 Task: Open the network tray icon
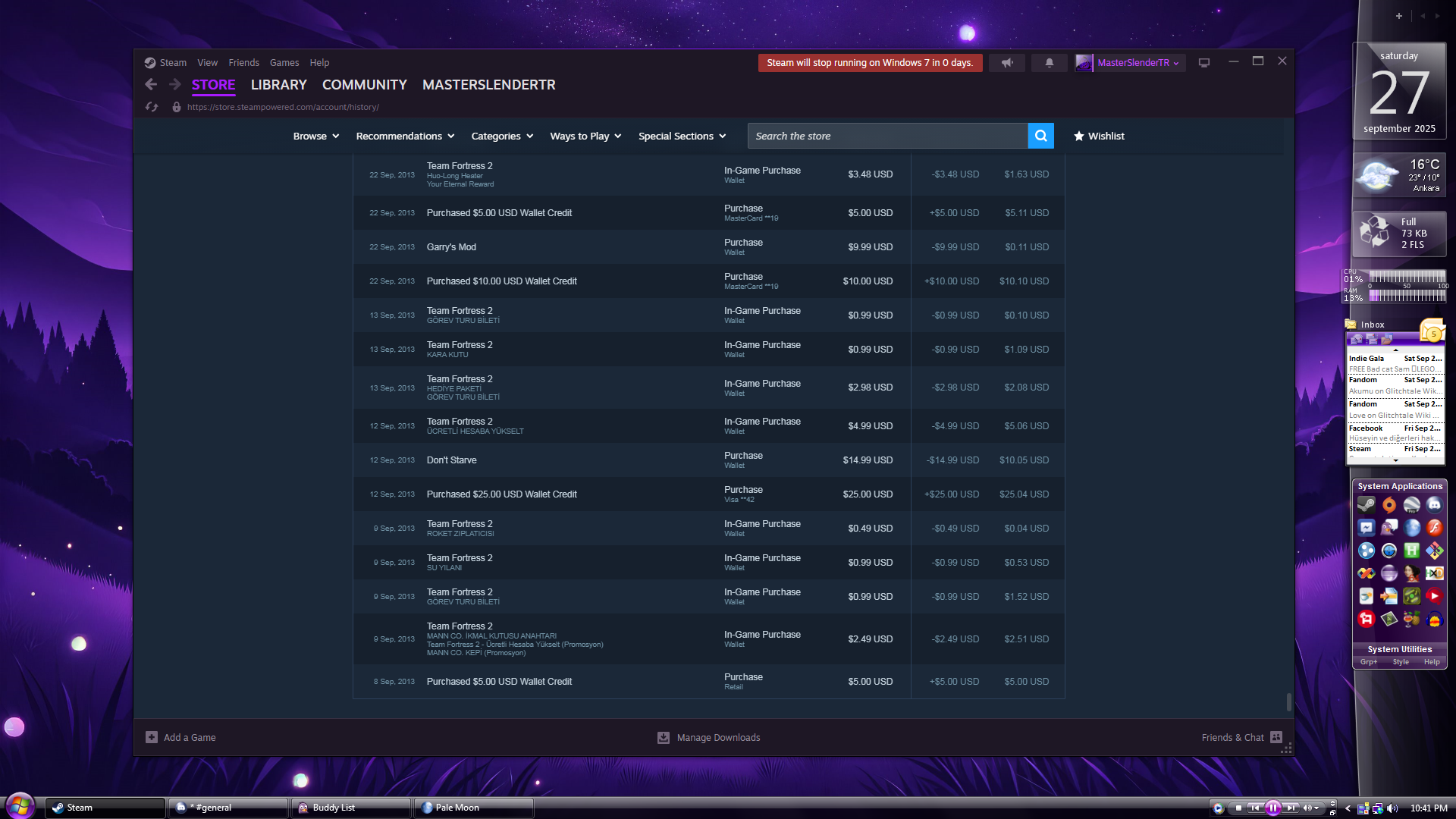(1377, 808)
